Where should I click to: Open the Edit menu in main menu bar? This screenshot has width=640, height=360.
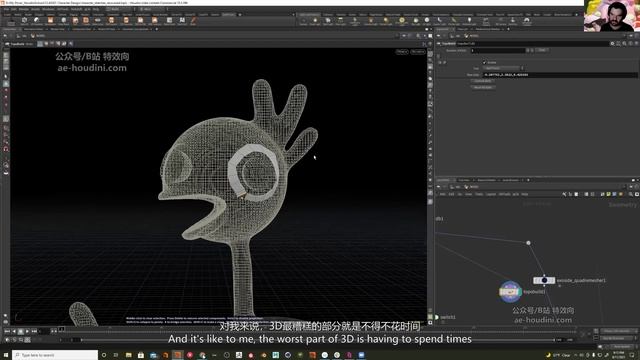pos(13,9)
